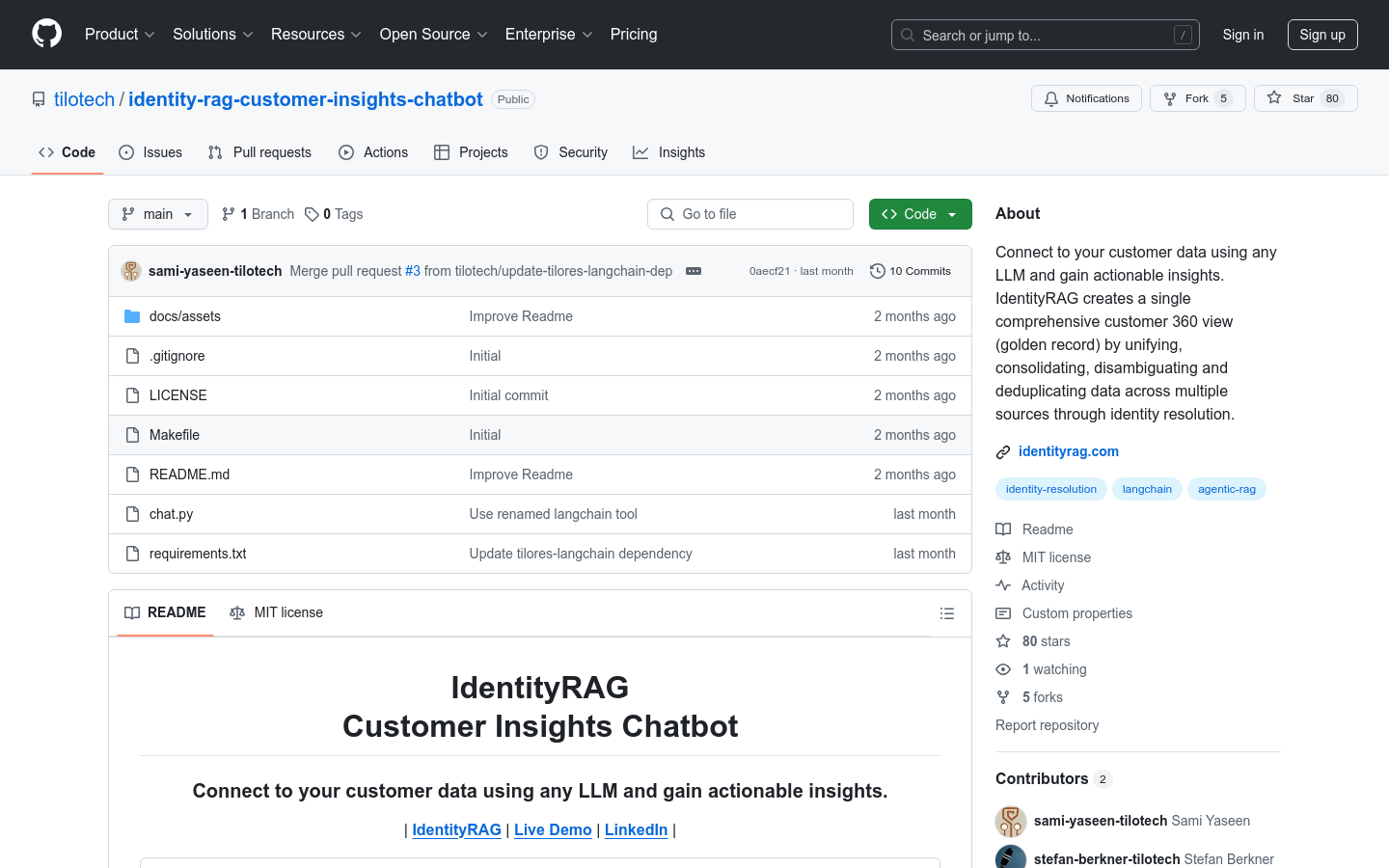Image resolution: width=1389 pixels, height=868 pixels.
Task: Click Sami Yaseen contributor avatar
Action: [1011, 821]
